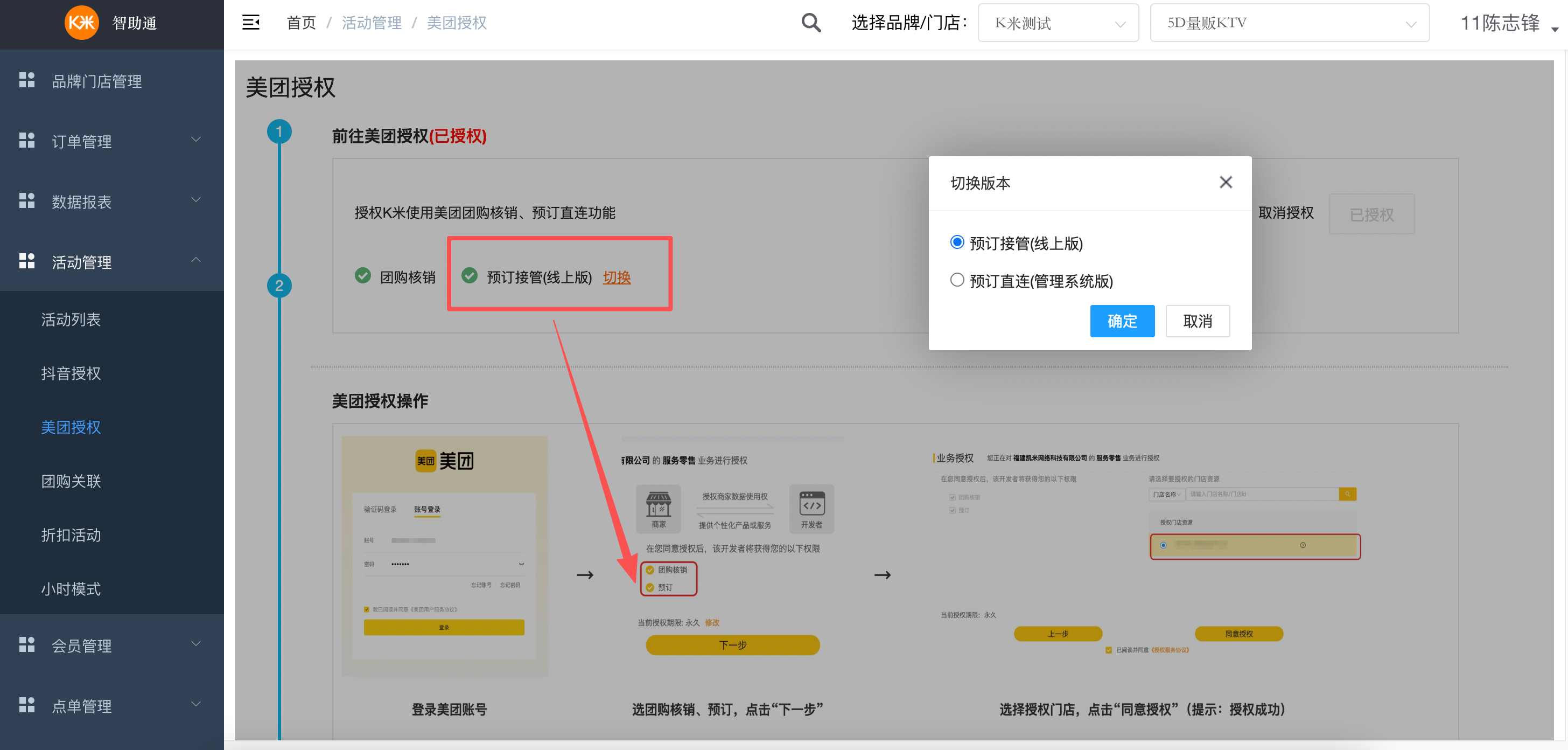
Task: Open search with magnifier icon
Action: (811, 23)
